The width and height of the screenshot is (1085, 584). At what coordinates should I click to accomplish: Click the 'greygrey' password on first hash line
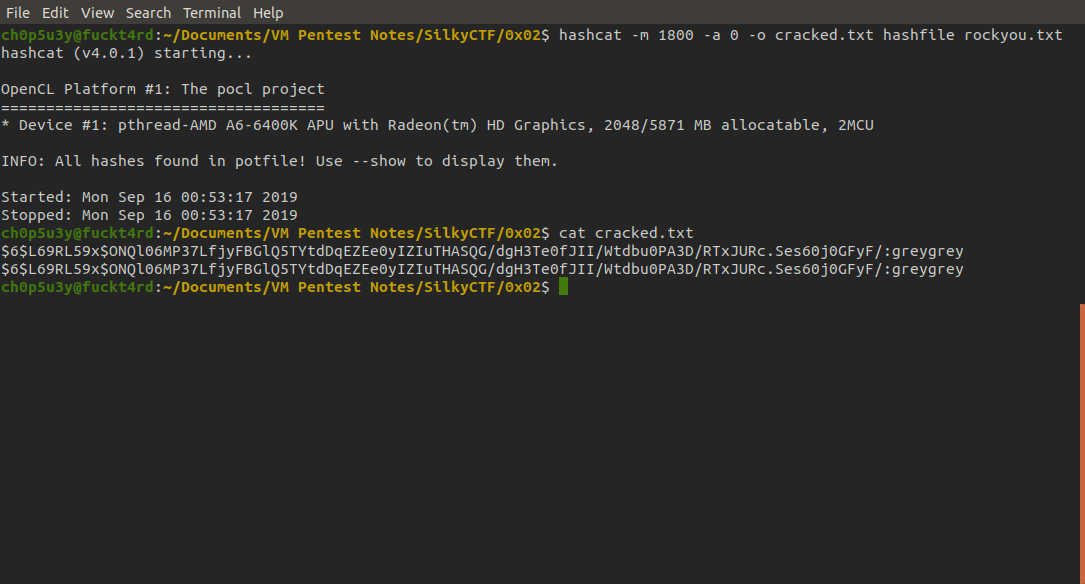pyautogui.click(x=927, y=250)
